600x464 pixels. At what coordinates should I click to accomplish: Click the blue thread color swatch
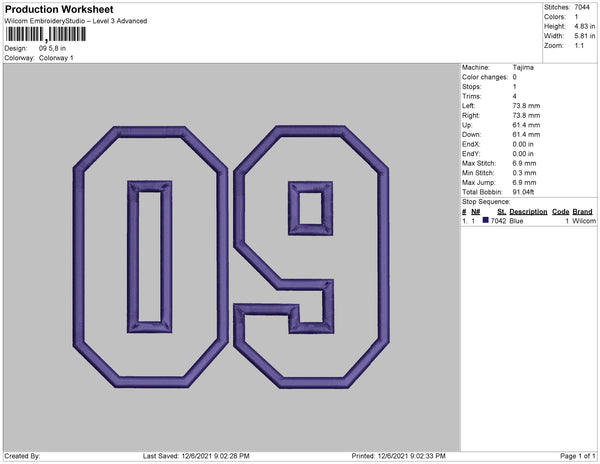point(486,221)
